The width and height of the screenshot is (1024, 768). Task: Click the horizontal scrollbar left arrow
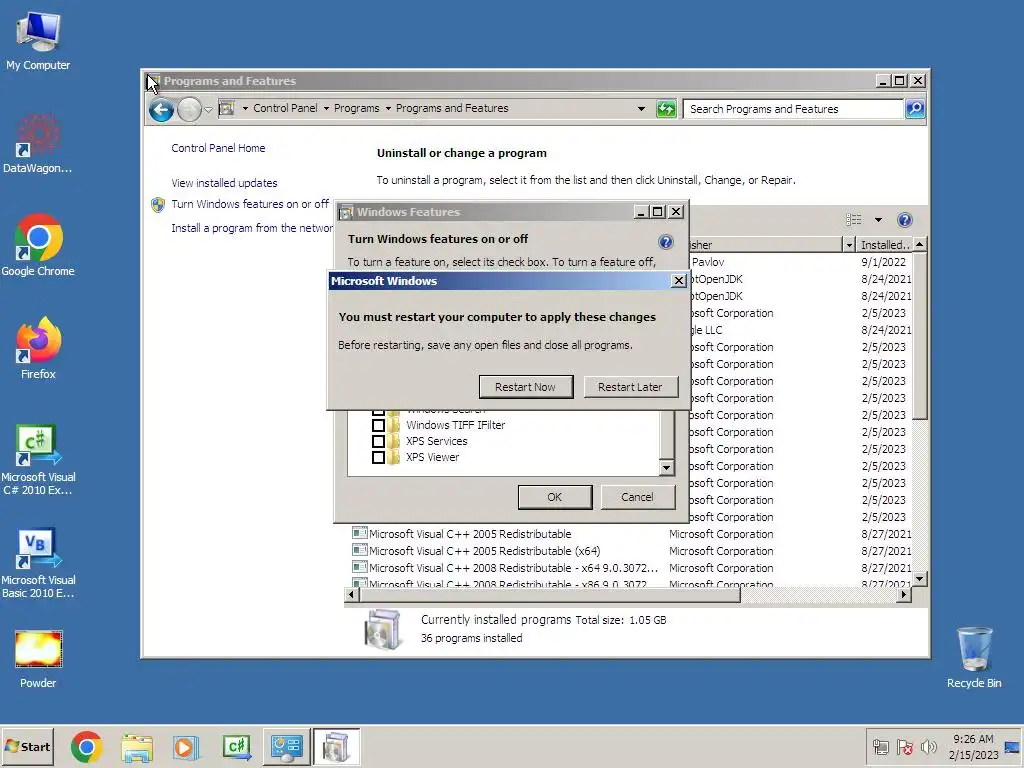tap(351, 594)
